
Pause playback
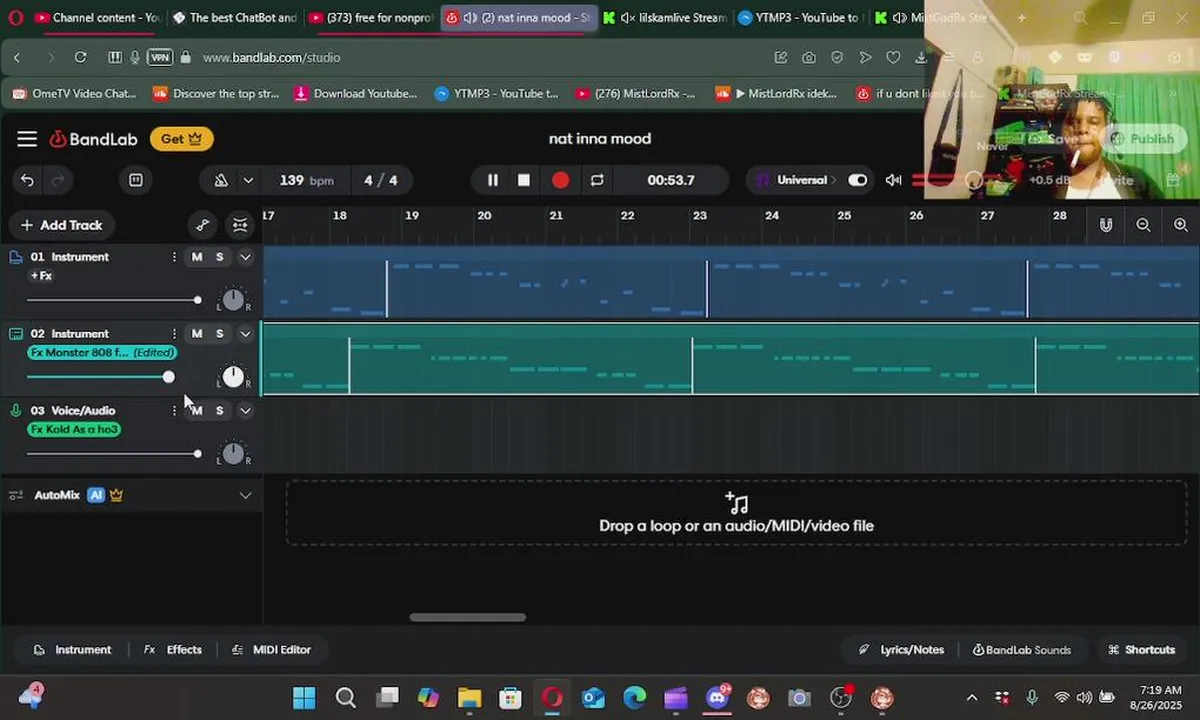pos(492,180)
